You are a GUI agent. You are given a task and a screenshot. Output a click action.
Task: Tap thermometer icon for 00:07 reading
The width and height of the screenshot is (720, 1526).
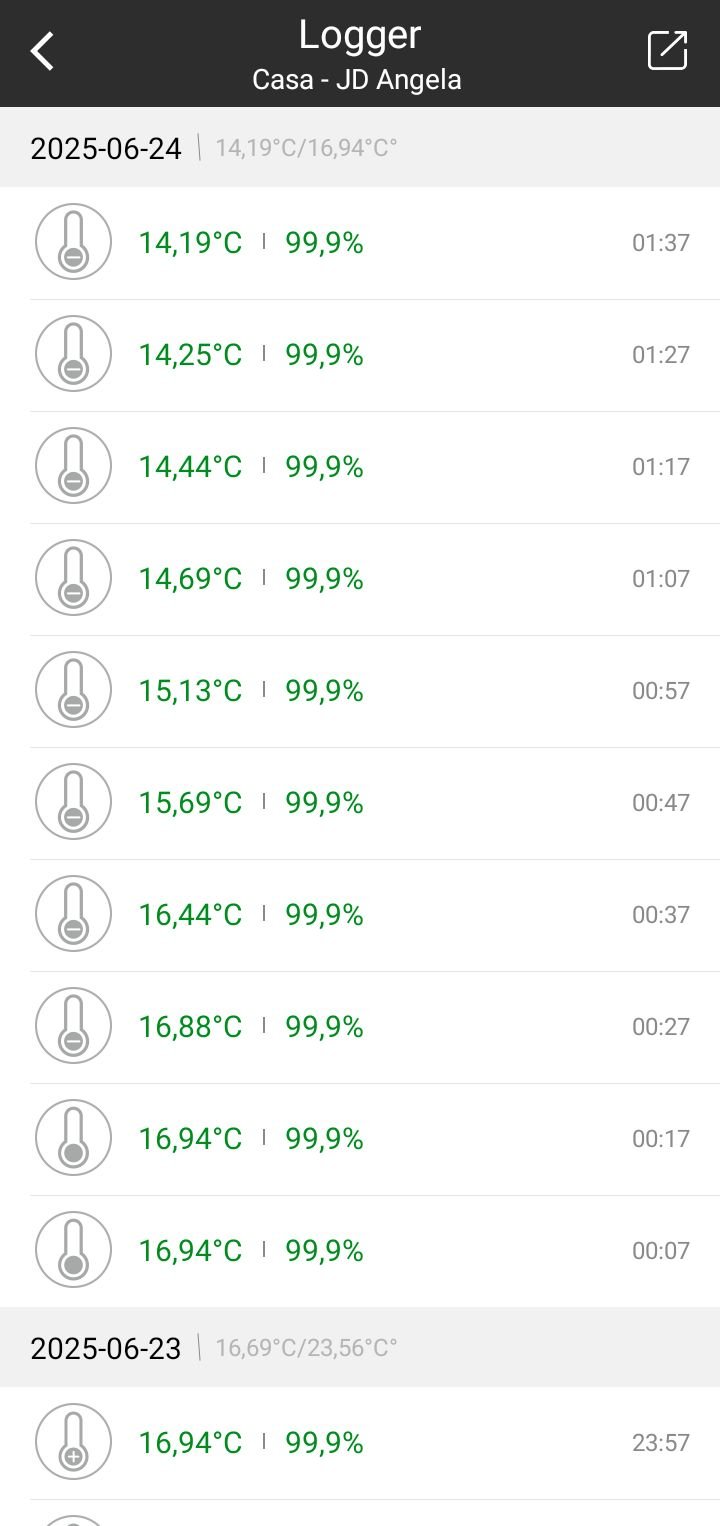click(x=73, y=1250)
